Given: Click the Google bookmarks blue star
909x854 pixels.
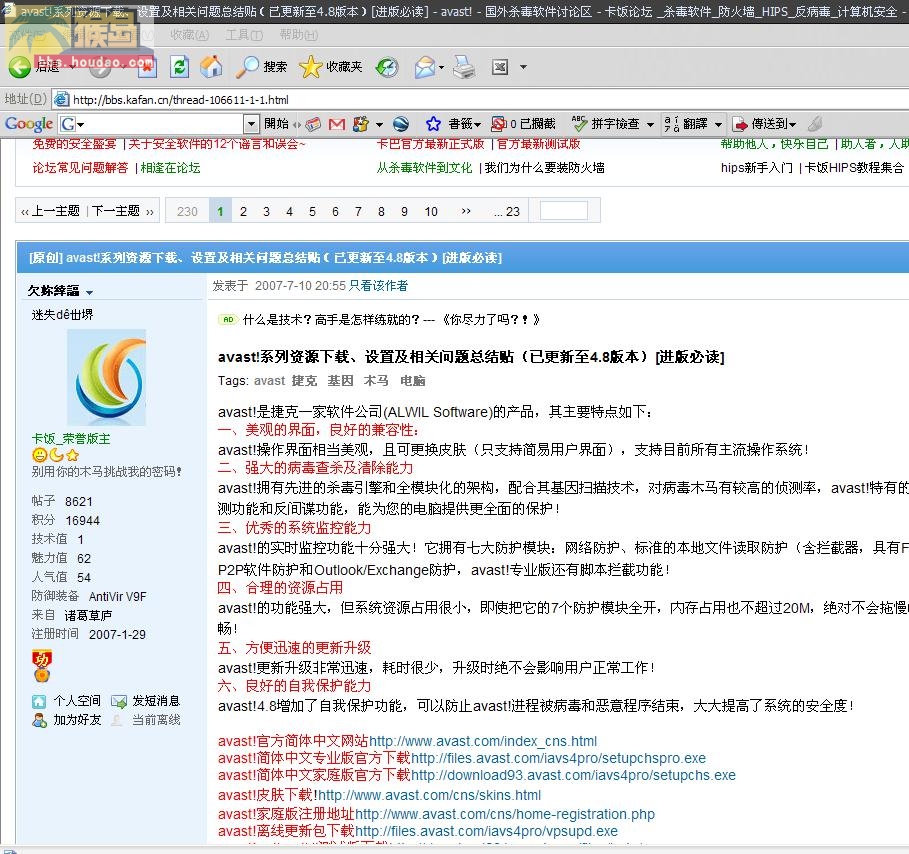Looking at the screenshot, I should tap(433, 124).
